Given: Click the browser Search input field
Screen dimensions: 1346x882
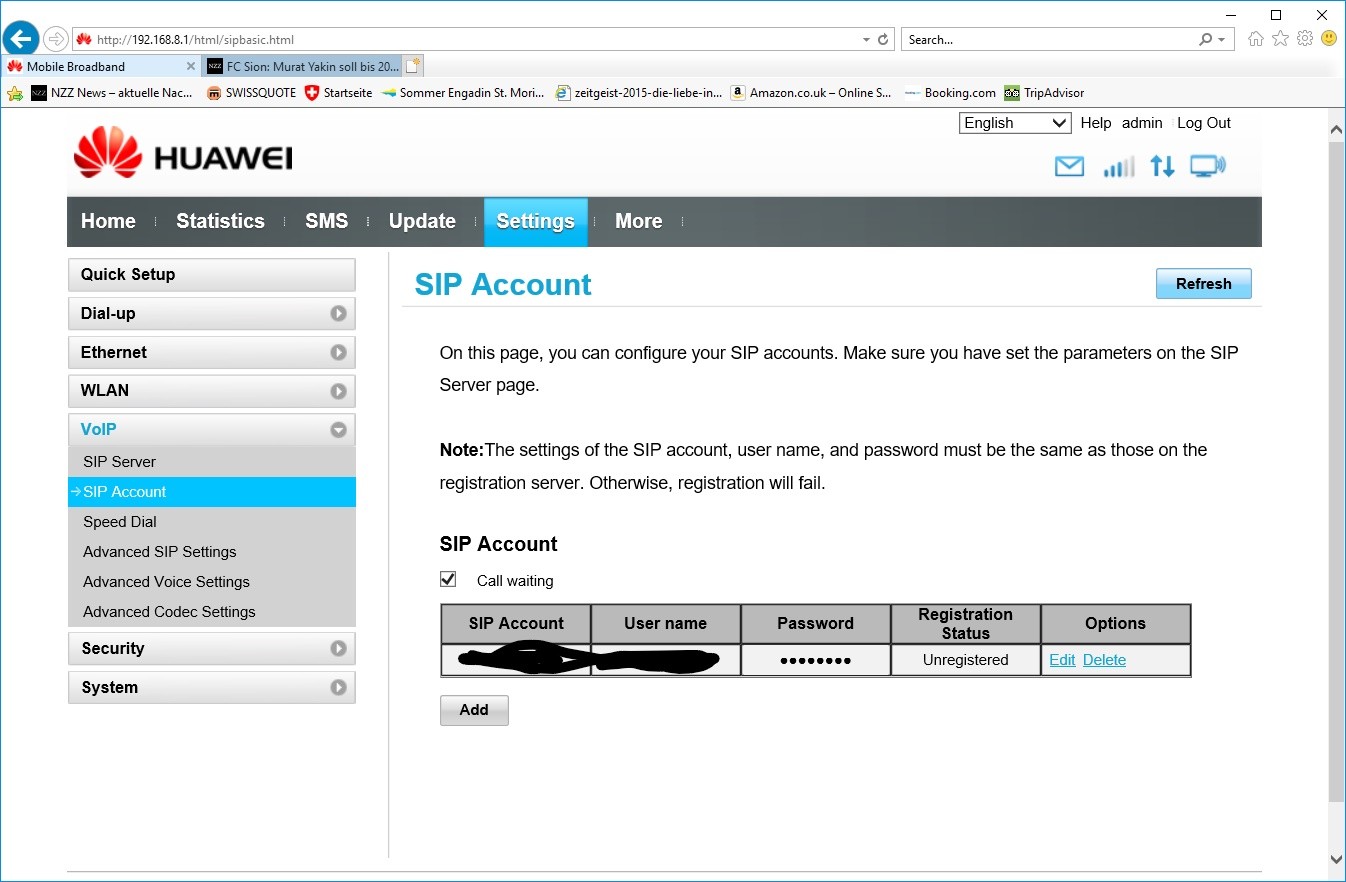Looking at the screenshot, I should 1050,40.
